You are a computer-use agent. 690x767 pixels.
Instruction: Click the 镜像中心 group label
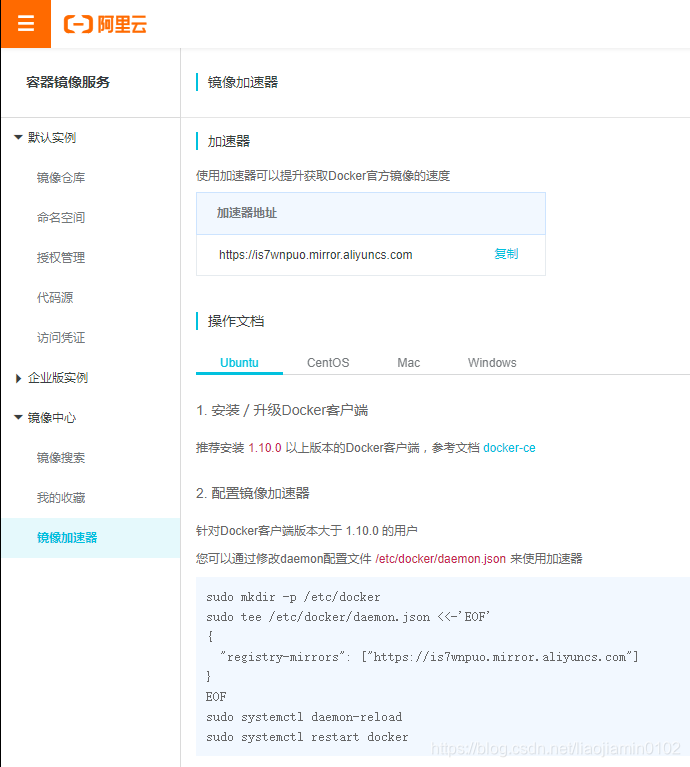52,418
